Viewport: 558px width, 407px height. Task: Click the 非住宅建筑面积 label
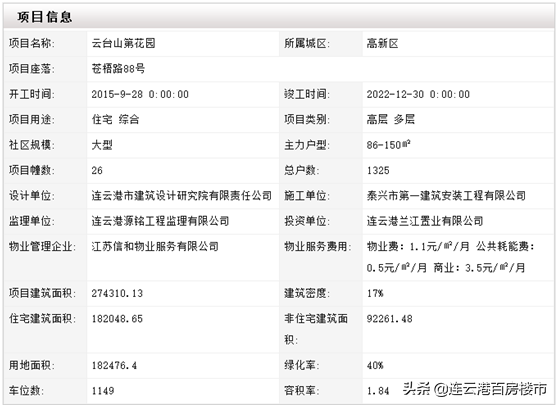[316, 329]
